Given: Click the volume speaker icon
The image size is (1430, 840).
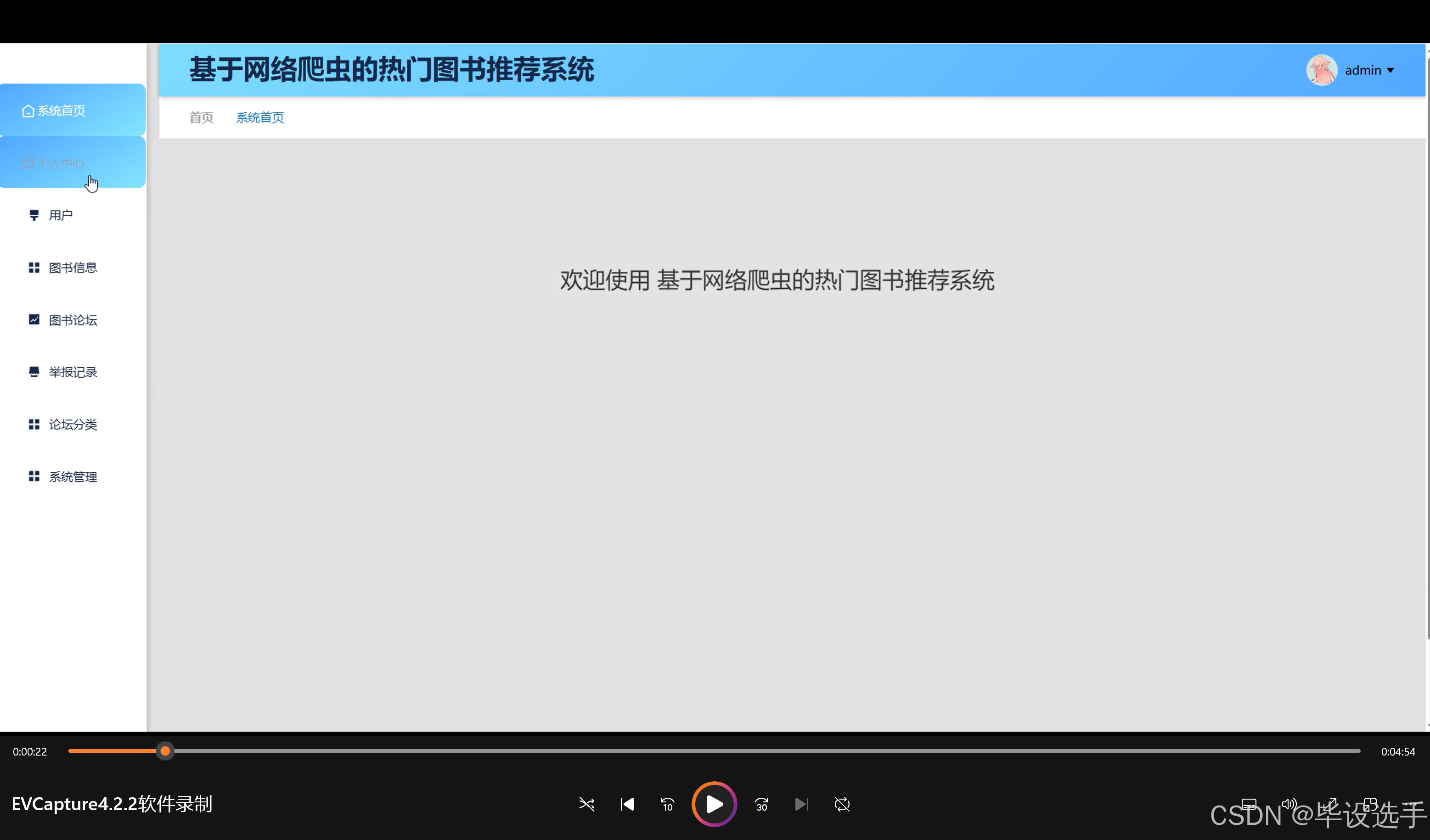Looking at the screenshot, I should pyautogui.click(x=1289, y=803).
